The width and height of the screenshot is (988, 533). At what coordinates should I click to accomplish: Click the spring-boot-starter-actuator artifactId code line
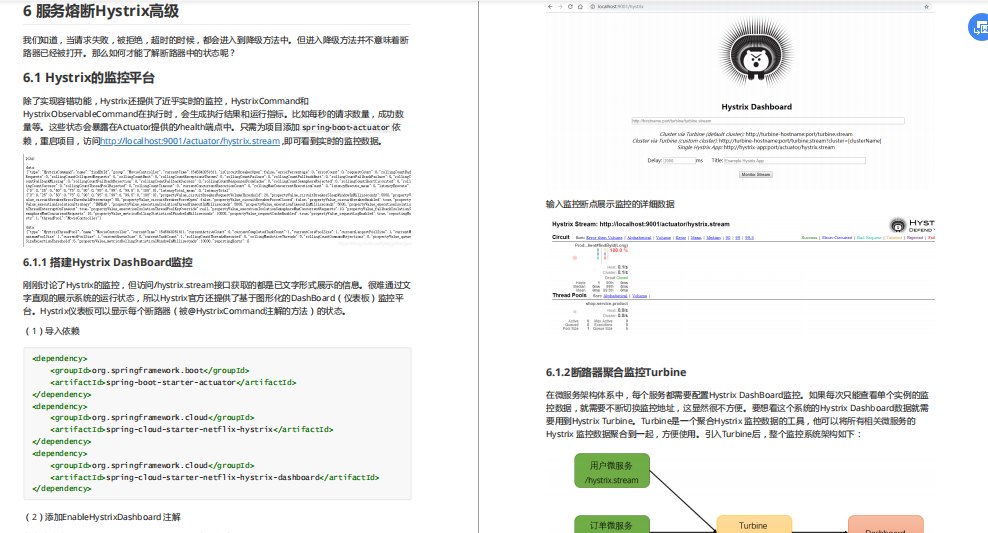click(x=173, y=382)
